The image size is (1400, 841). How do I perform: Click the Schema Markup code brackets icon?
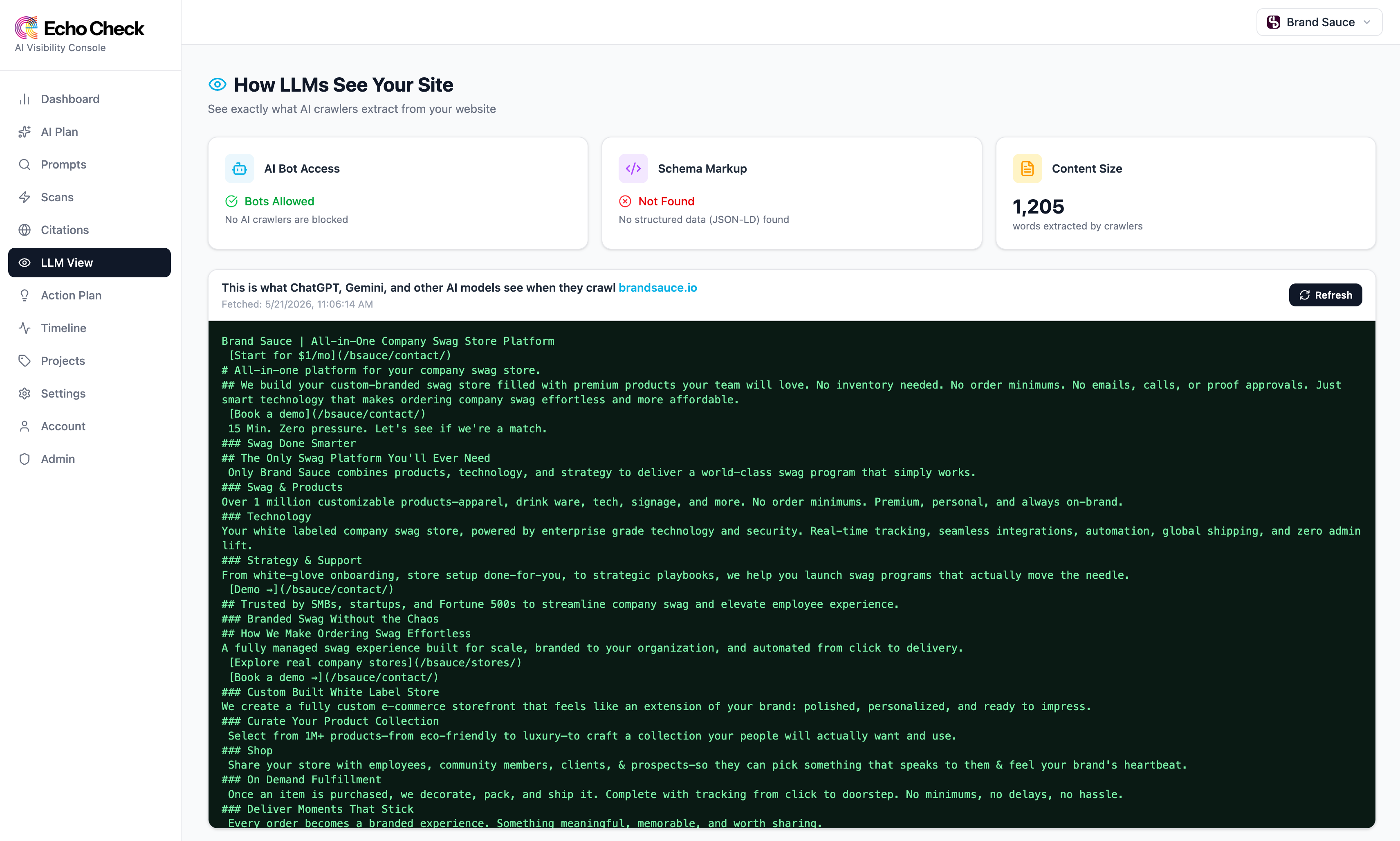(x=633, y=168)
